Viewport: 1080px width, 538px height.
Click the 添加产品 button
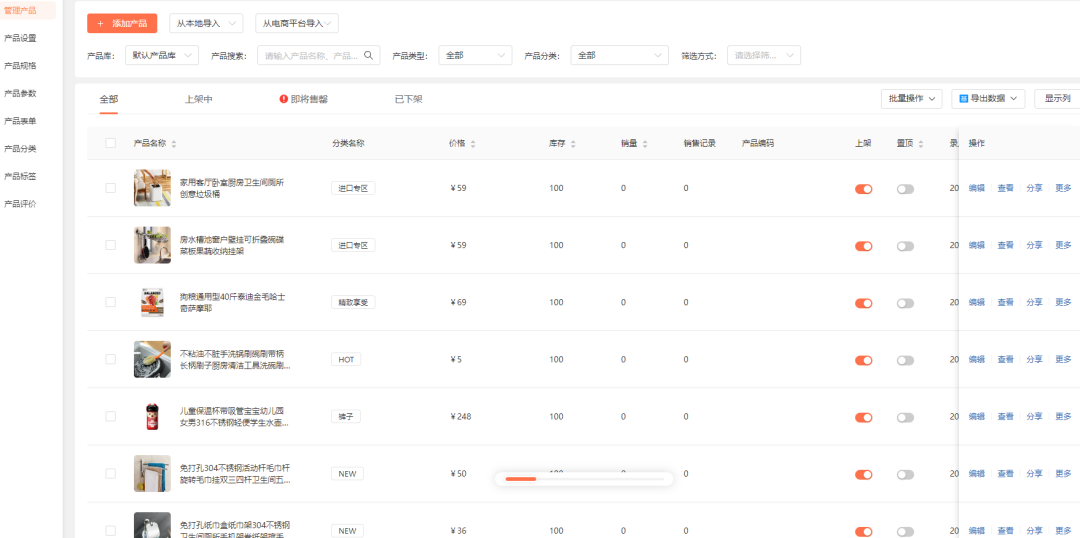click(x=122, y=23)
